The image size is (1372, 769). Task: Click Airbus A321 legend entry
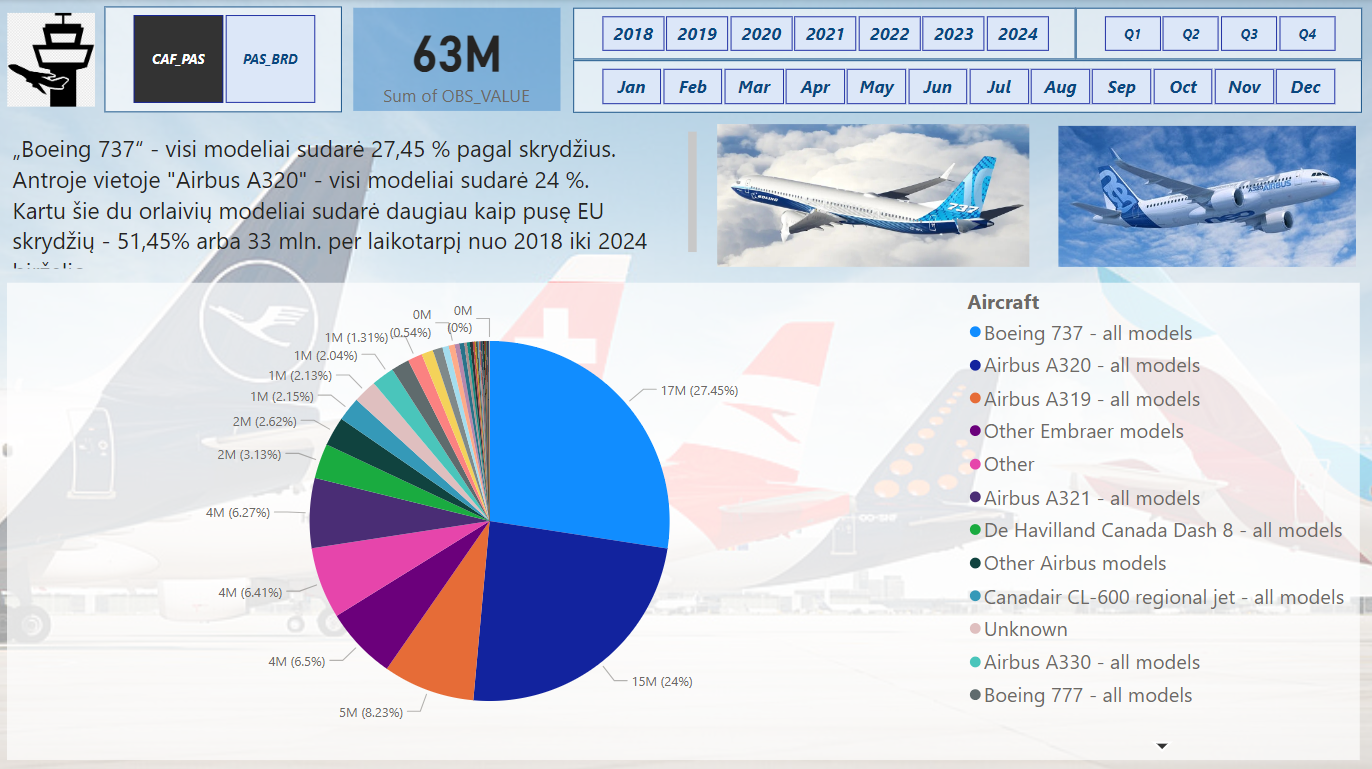click(x=1084, y=497)
